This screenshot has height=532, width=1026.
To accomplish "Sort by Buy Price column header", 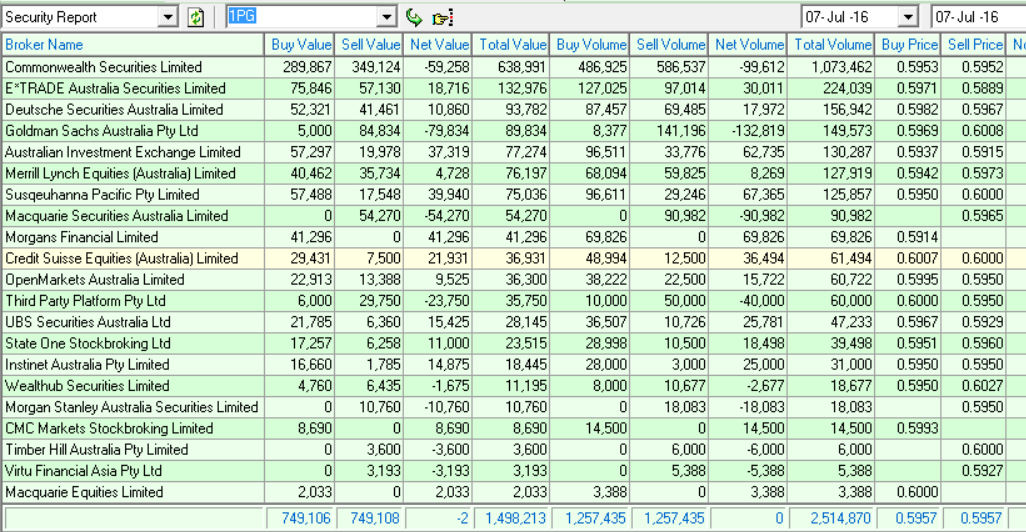I will tap(908, 44).
